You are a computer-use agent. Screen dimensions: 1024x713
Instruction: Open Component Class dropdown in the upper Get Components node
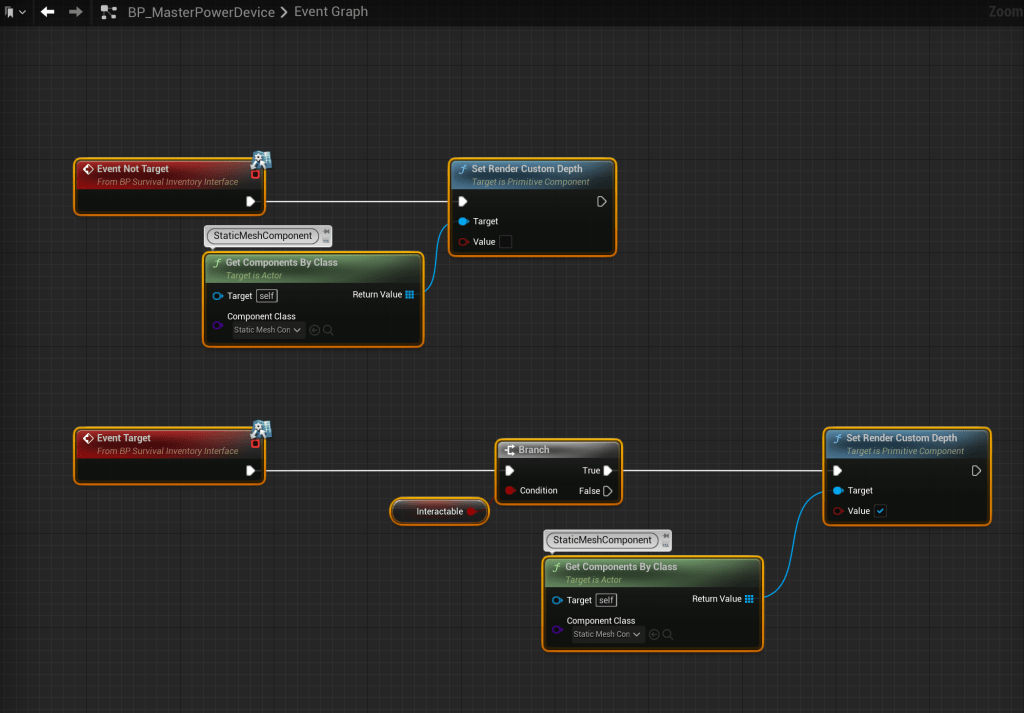pos(267,330)
